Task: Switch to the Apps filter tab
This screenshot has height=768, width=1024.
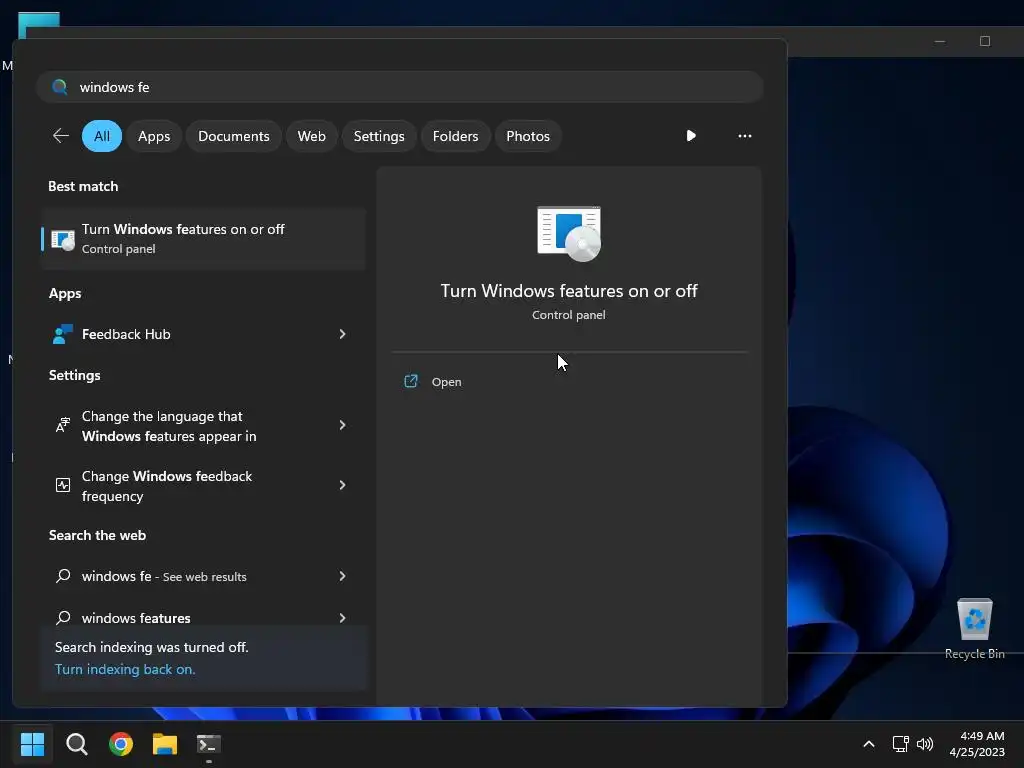Action: tap(154, 136)
